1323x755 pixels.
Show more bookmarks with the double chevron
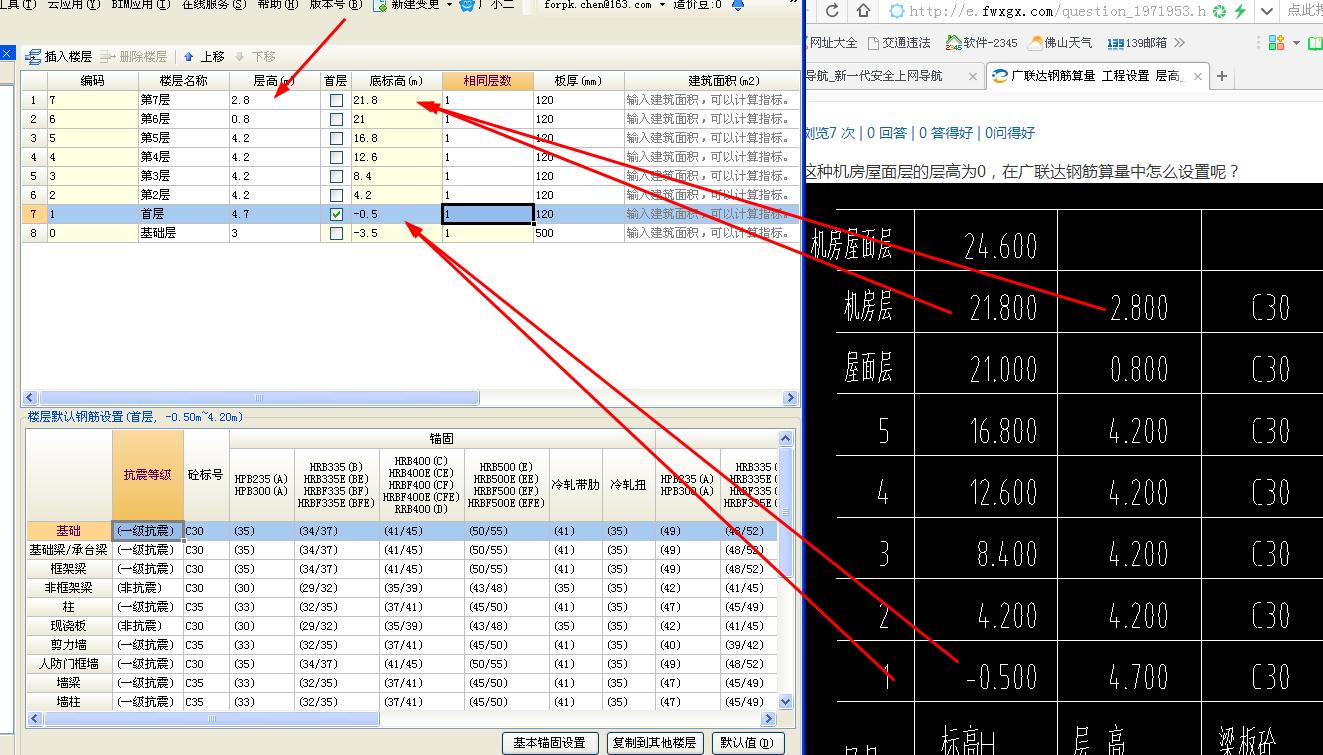click(x=1179, y=43)
